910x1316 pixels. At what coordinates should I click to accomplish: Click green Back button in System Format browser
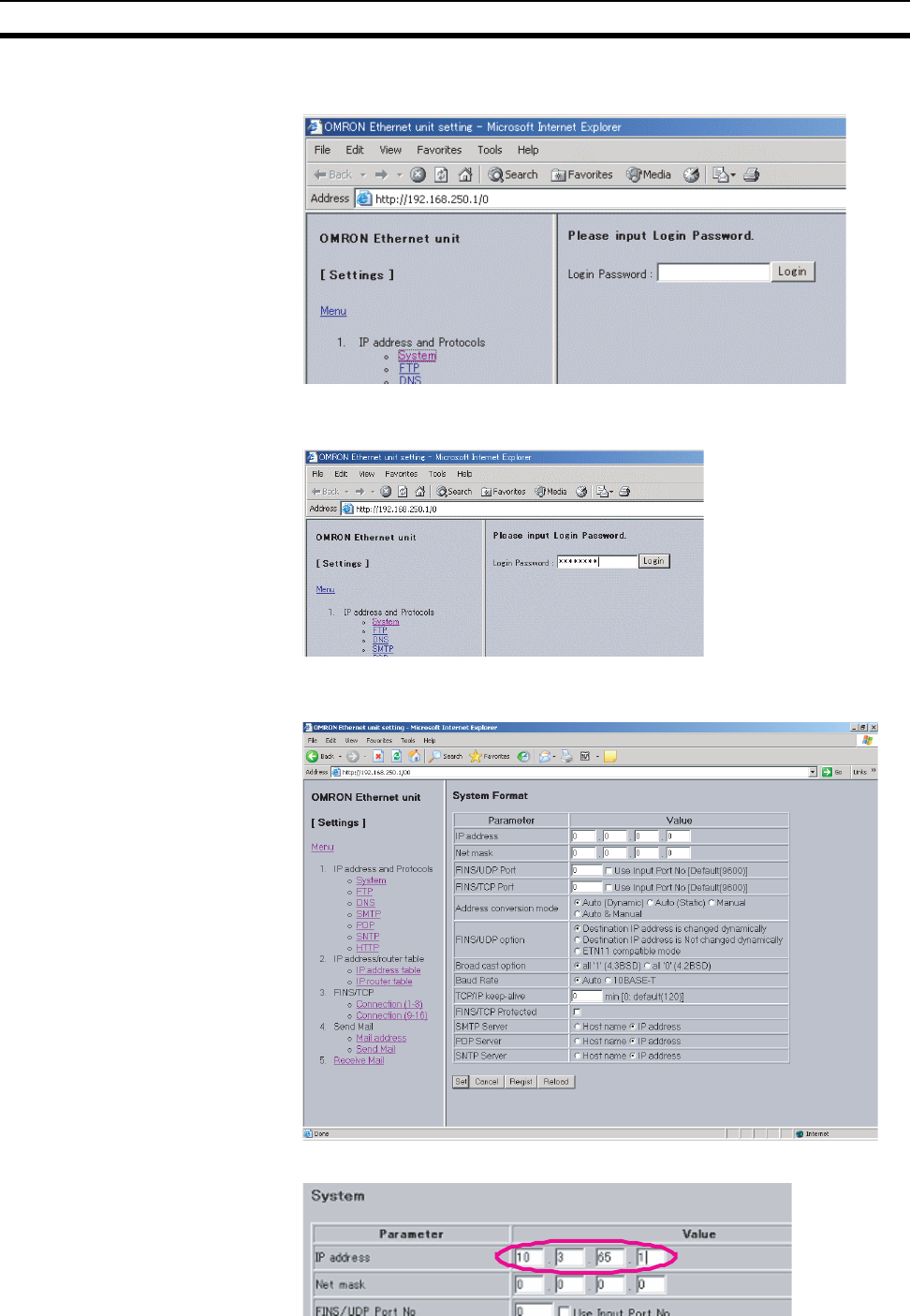click(x=320, y=756)
